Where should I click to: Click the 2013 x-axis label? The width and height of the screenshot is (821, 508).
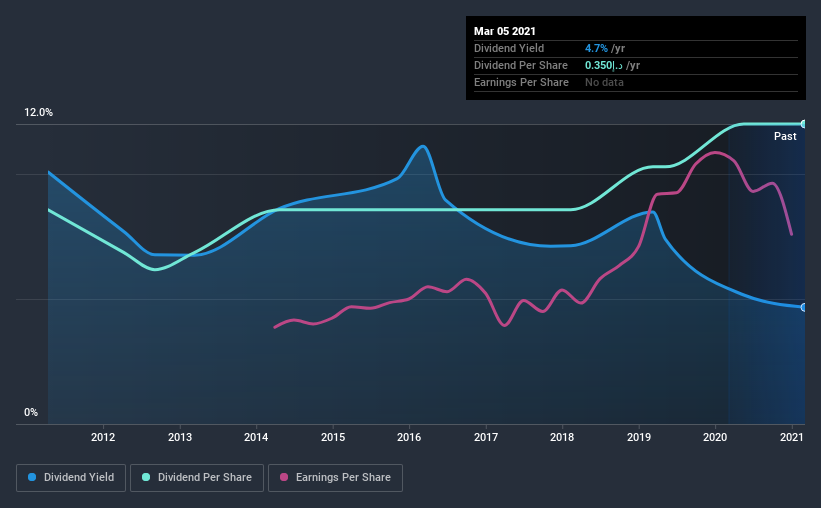(180, 437)
